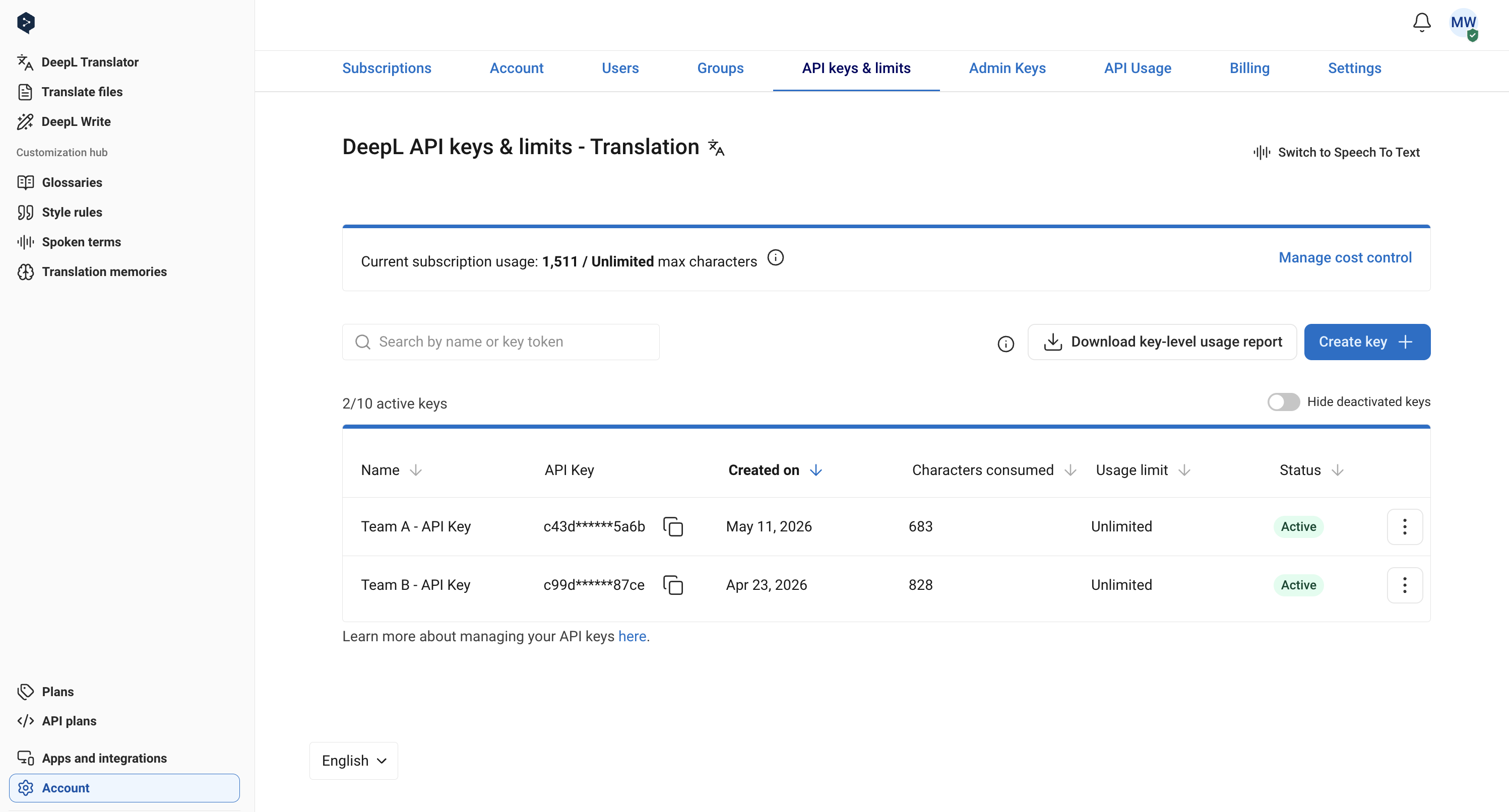
Task: Copy the Team A API key
Action: pyautogui.click(x=673, y=526)
